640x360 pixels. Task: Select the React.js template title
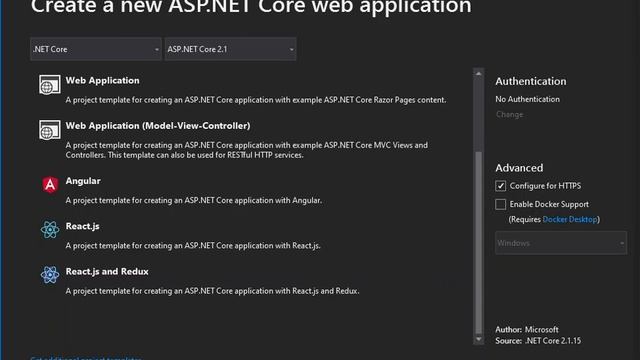click(82, 226)
